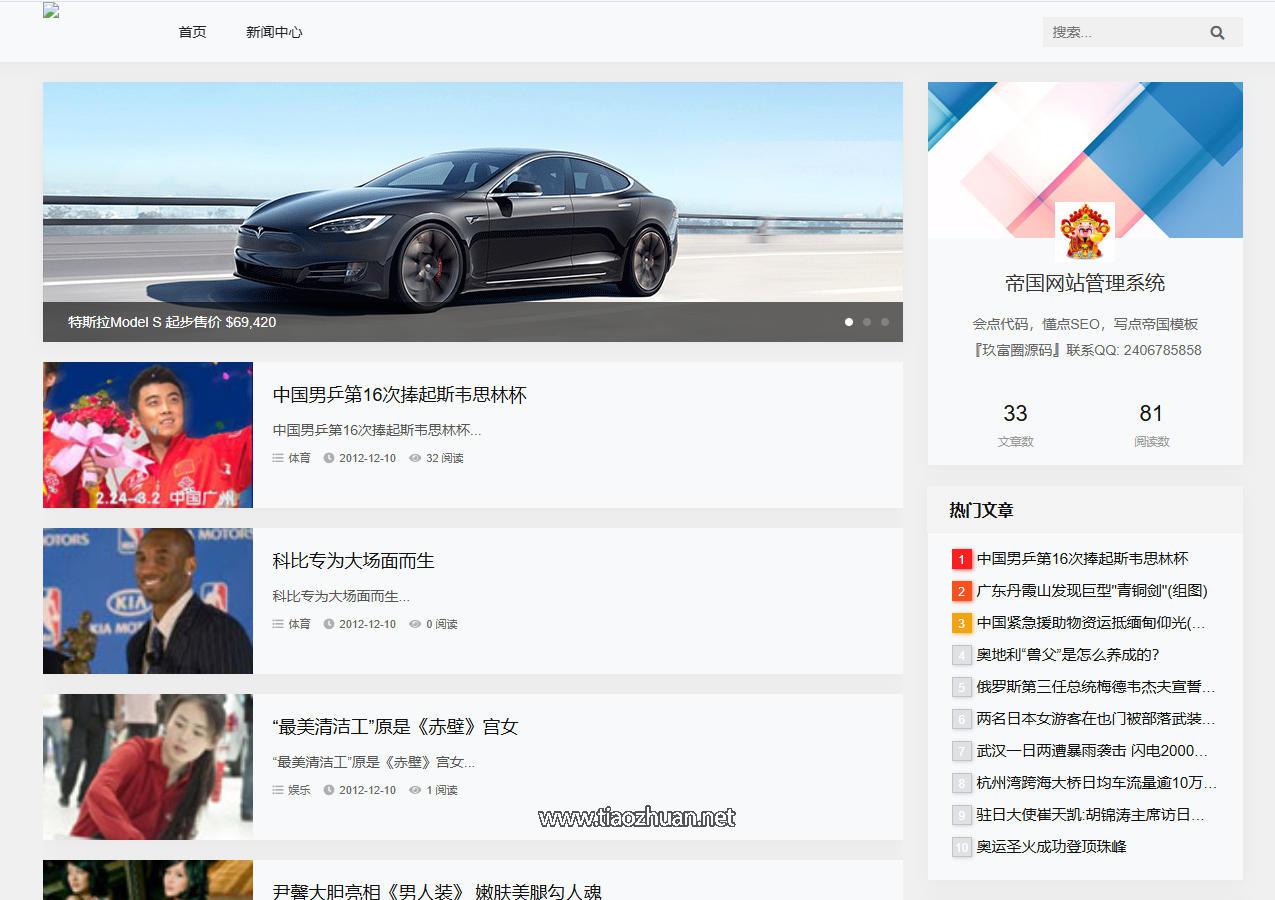The height and width of the screenshot is (900, 1275).
Task: Click the eye icon next to 0 阅读
Action: (415, 624)
